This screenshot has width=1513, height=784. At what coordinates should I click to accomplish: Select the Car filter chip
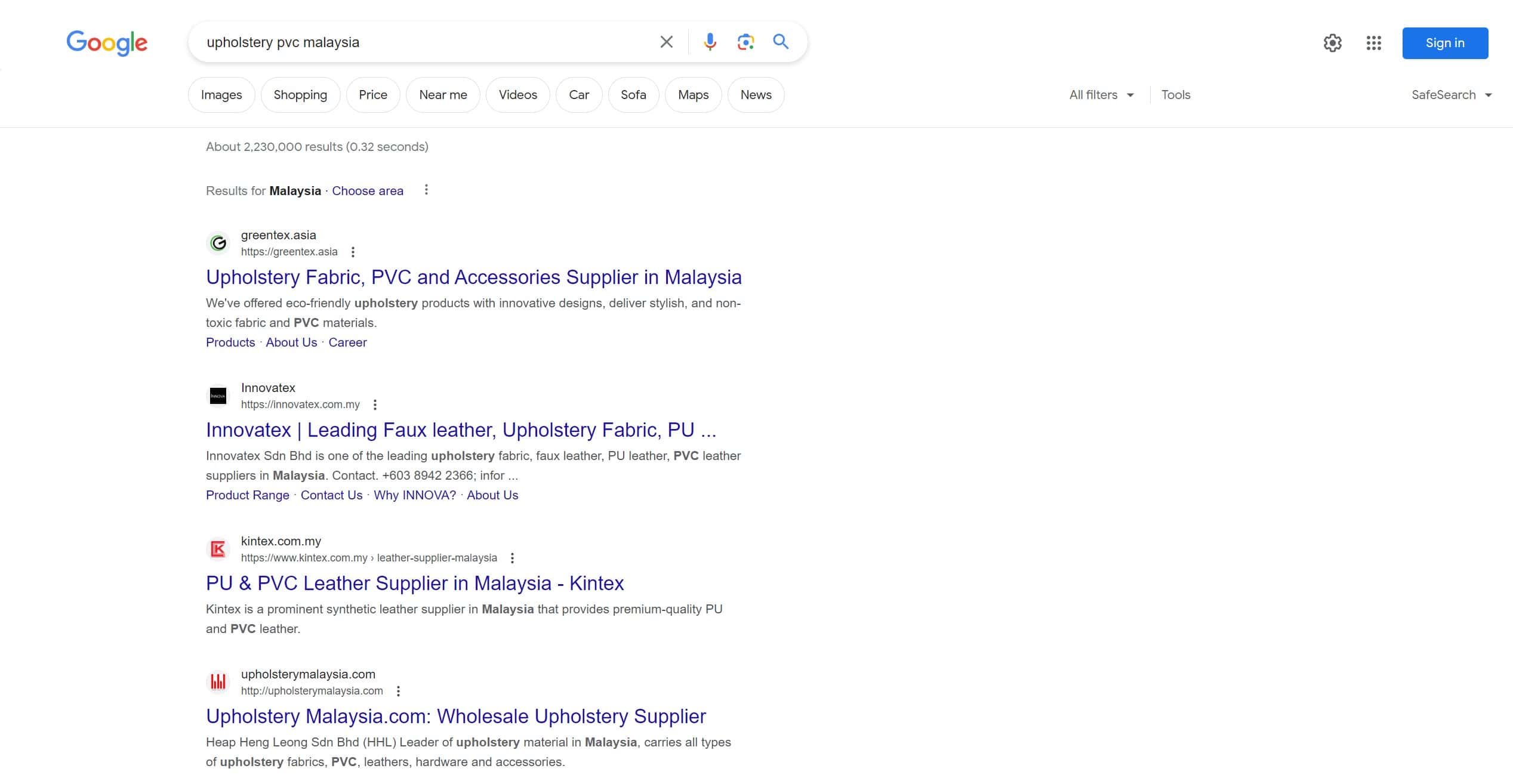tap(579, 95)
